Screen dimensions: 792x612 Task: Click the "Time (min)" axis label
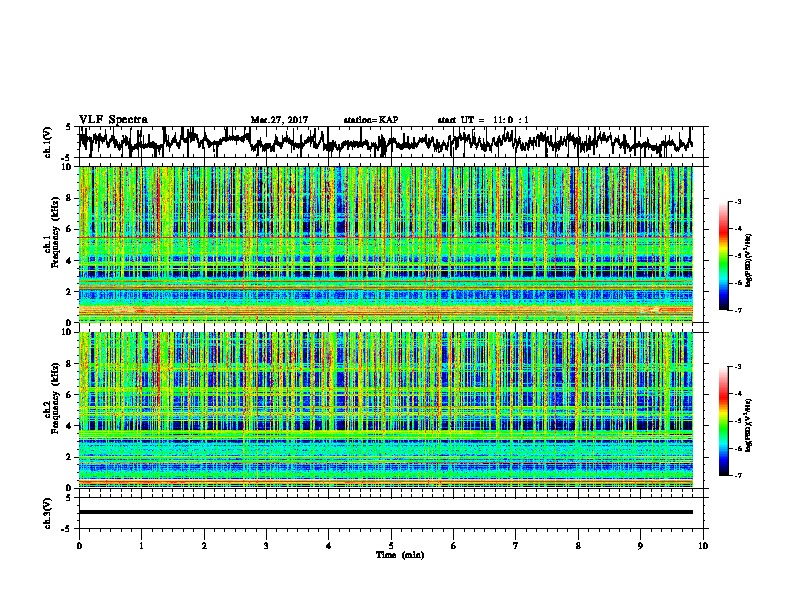click(400, 555)
